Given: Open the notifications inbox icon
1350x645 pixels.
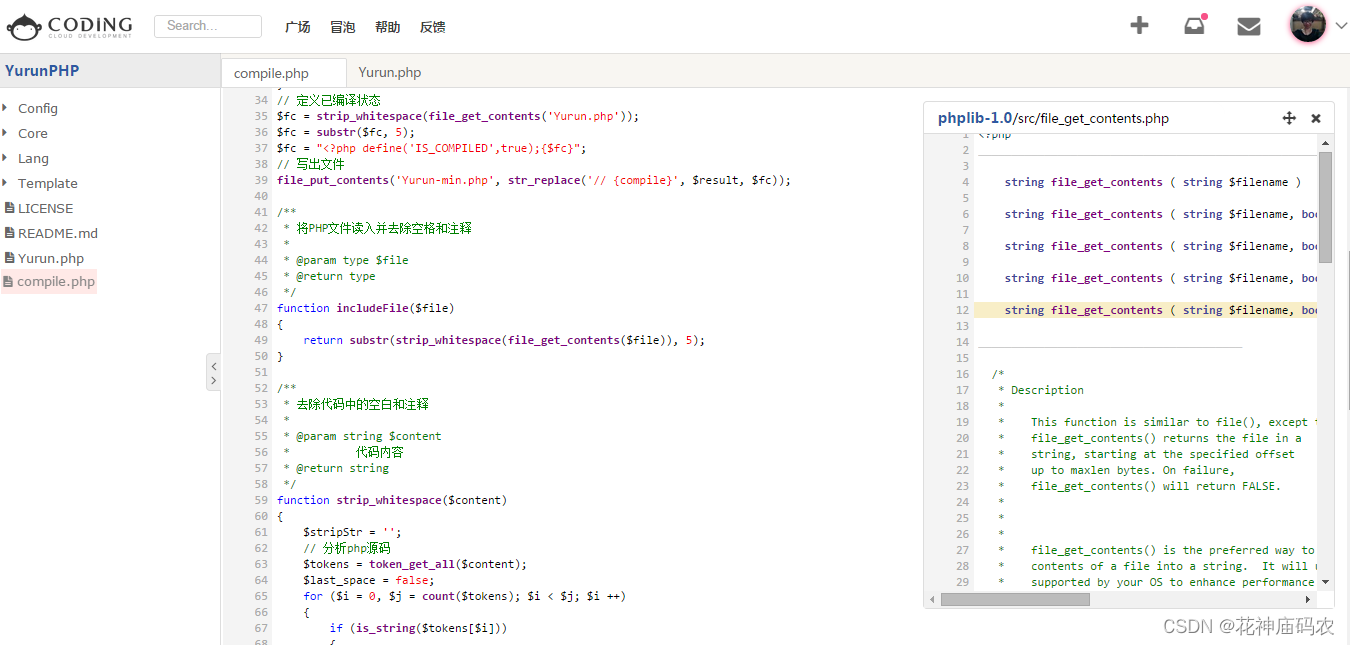Looking at the screenshot, I should coord(1194,26).
